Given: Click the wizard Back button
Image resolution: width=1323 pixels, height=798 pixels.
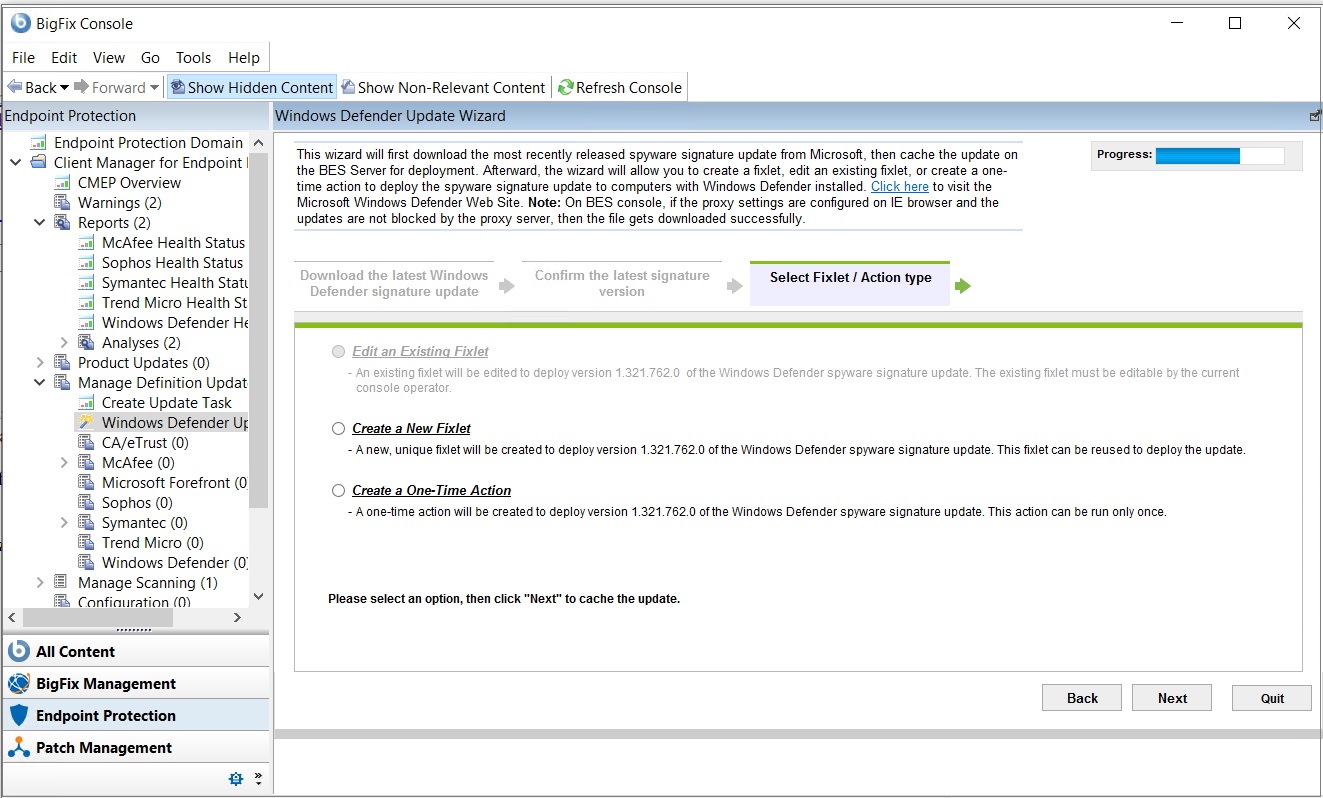Looking at the screenshot, I should click(x=1082, y=698).
